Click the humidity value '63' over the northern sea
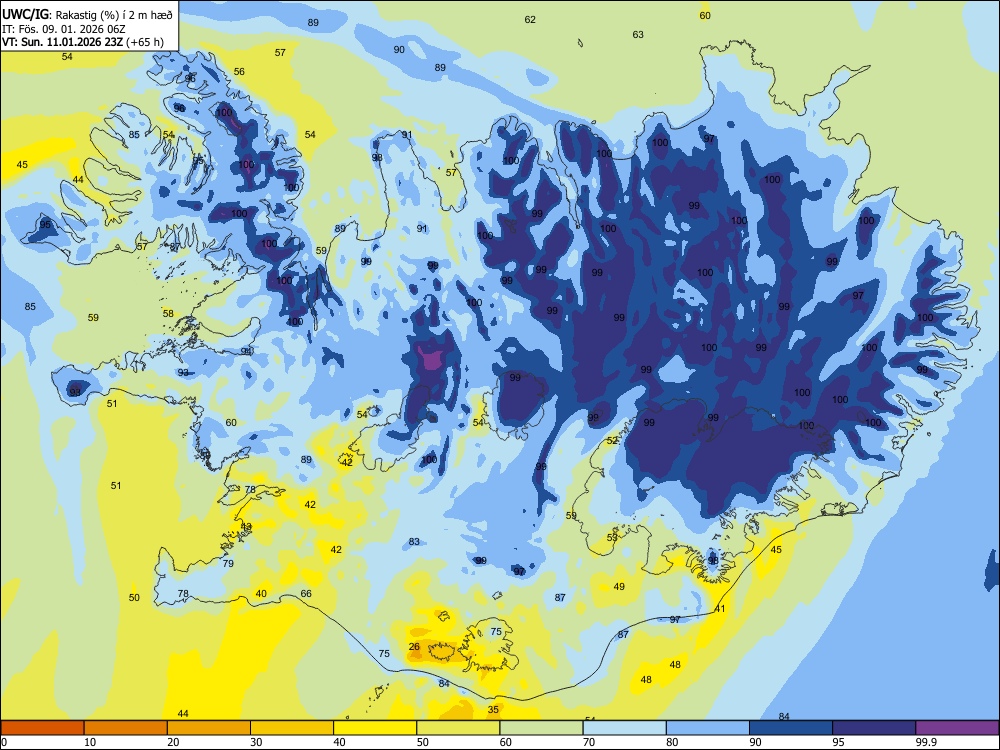This screenshot has height=750, width=1000. [x=638, y=34]
